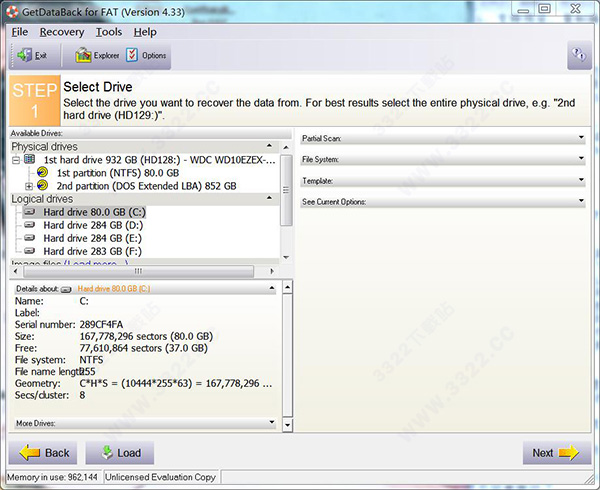Click the drive list scroll up arrow
The image size is (600, 490).
coord(286,147)
